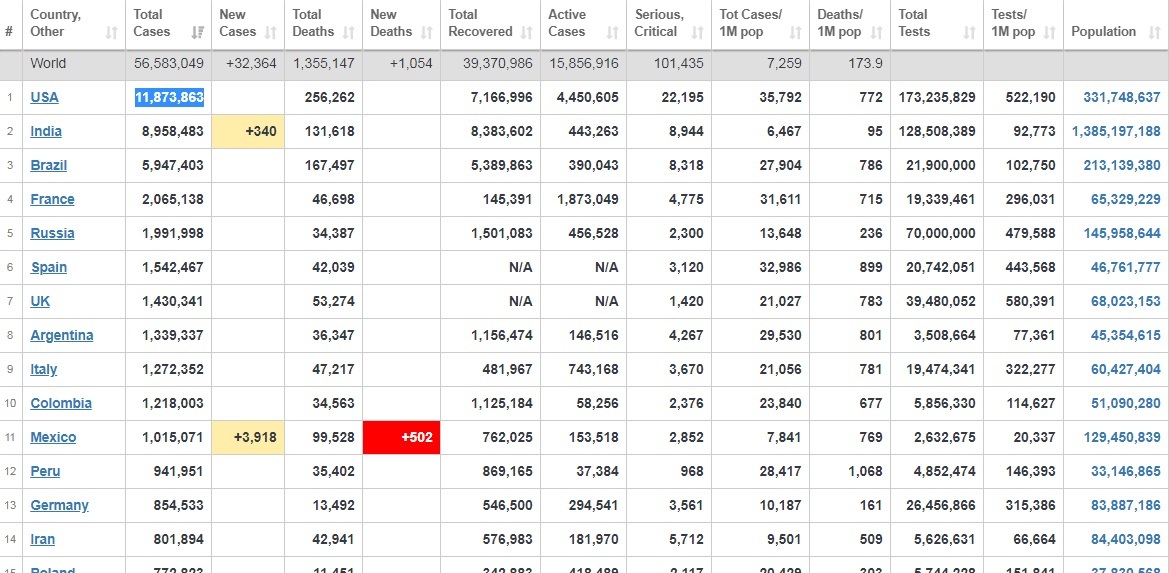Open the UK country link
Viewport: 1169px width, 573px height.
40,301
